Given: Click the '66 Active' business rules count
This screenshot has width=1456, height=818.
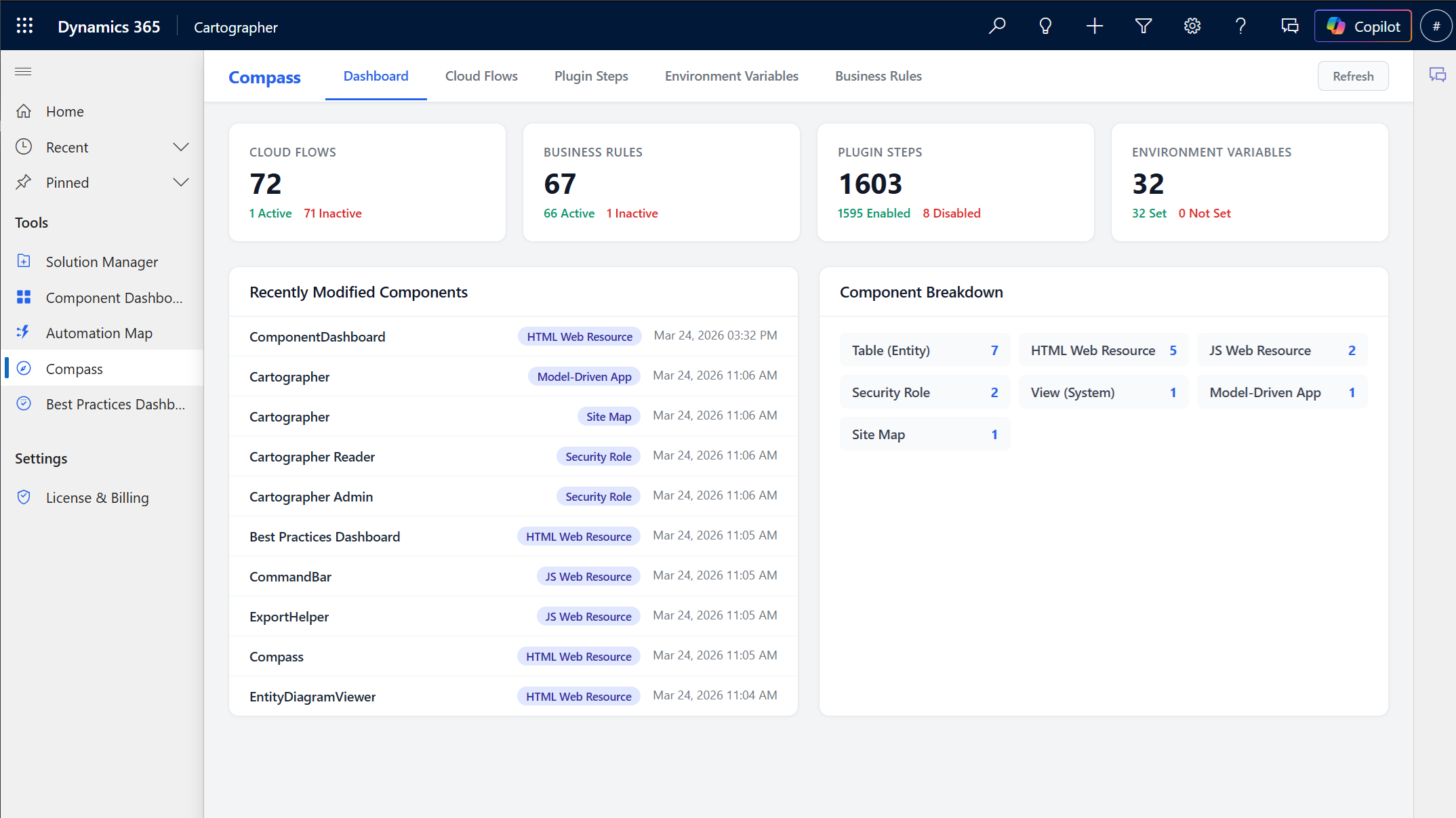Looking at the screenshot, I should tap(569, 213).
